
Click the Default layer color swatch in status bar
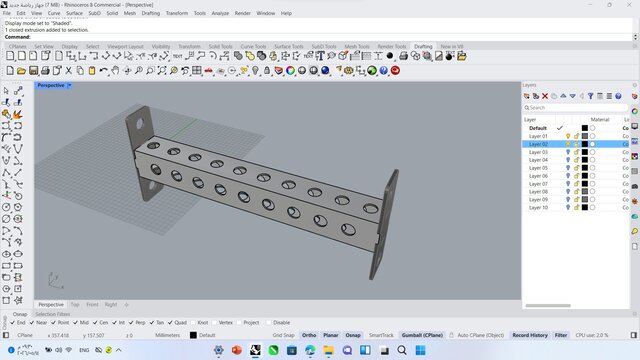pyautogui.click(x=193, y=335)
